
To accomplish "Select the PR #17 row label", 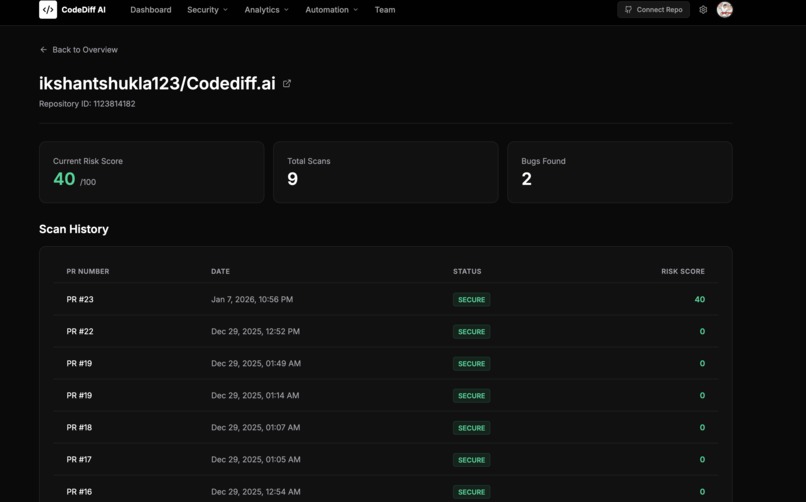I will point(79,459).
